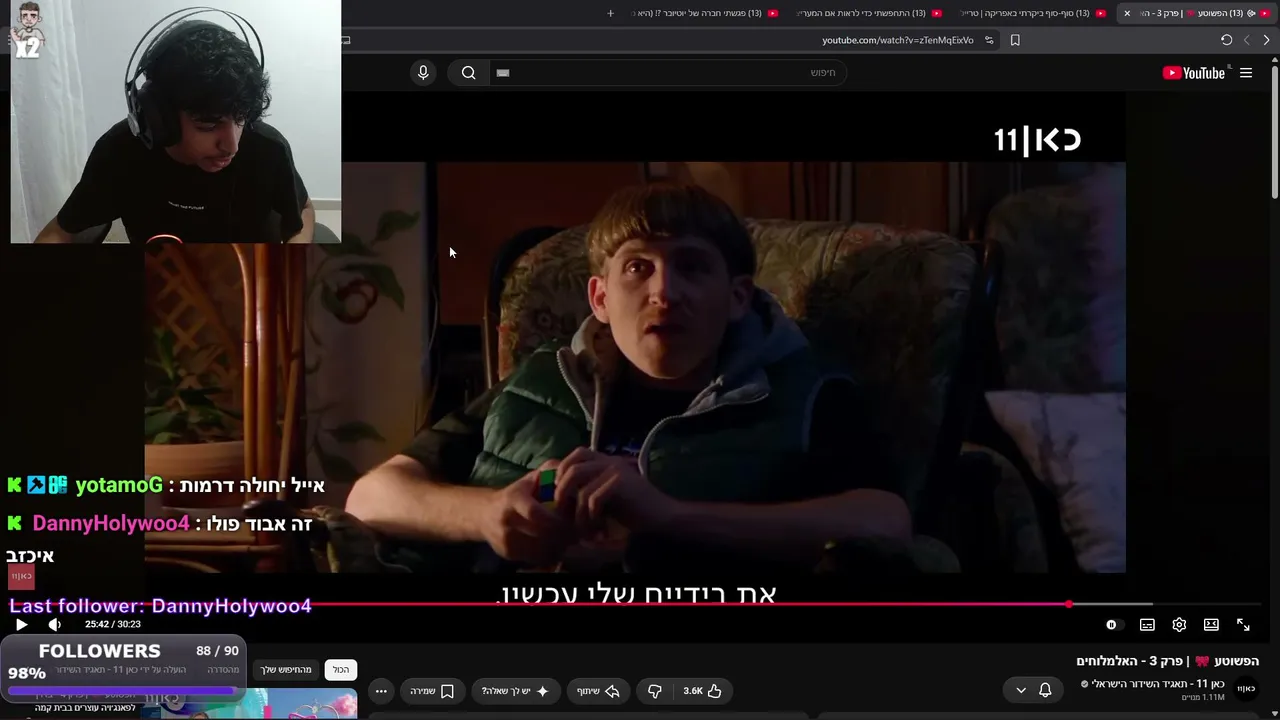
Task: Open the כאן 11 channel avatar
Action: pyautogui.click(x=1246, y=689)
